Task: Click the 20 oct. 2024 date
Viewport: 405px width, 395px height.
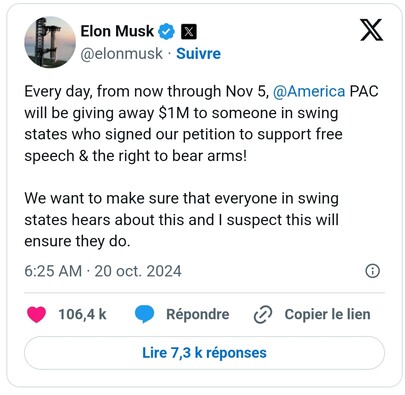Action: click(x=138, y=271)
